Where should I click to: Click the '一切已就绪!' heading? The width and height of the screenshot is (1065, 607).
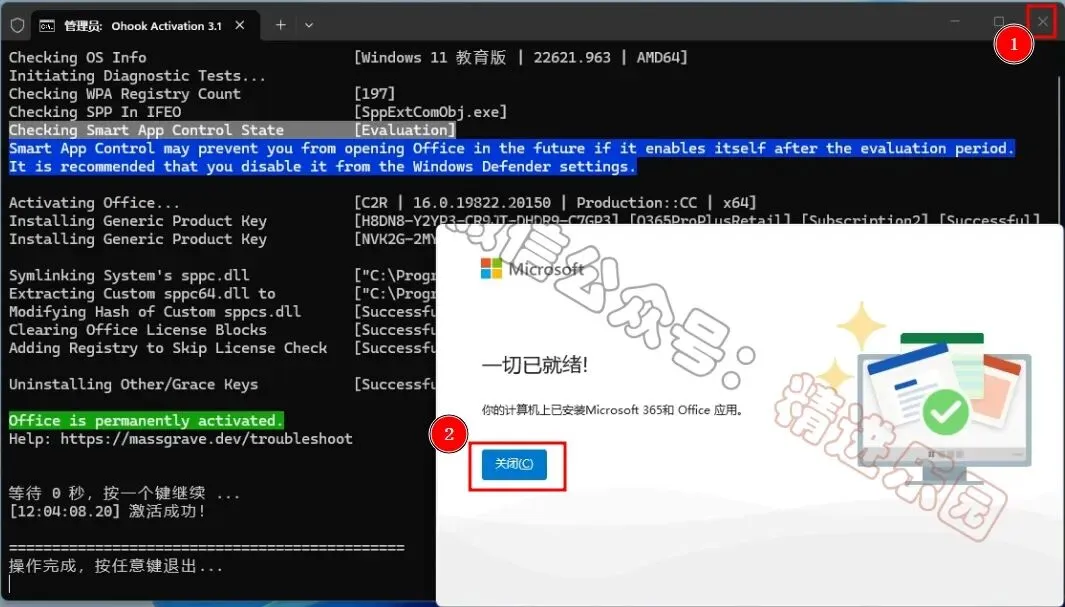535,365
